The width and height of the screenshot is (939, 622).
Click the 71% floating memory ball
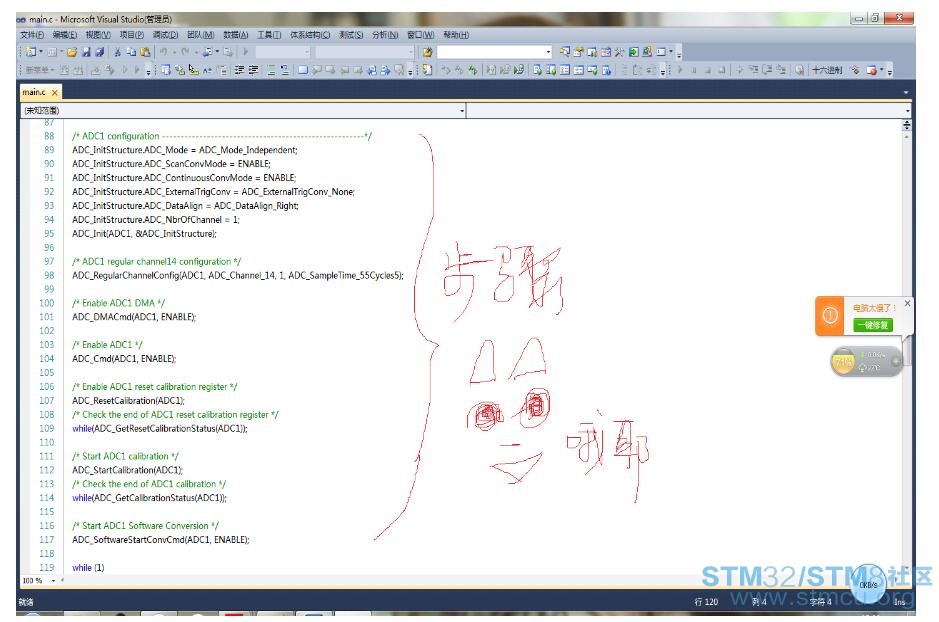click(x=844, y=362)
